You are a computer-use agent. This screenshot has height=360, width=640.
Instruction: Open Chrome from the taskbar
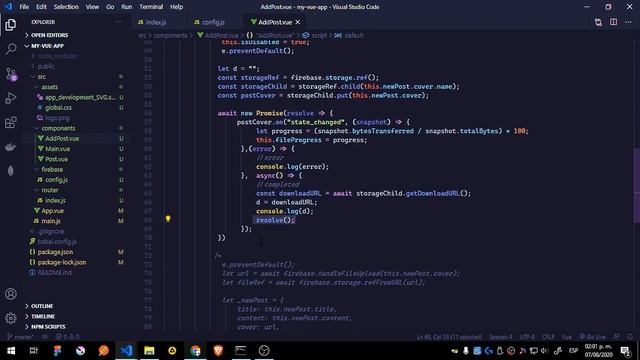(195, 351)
